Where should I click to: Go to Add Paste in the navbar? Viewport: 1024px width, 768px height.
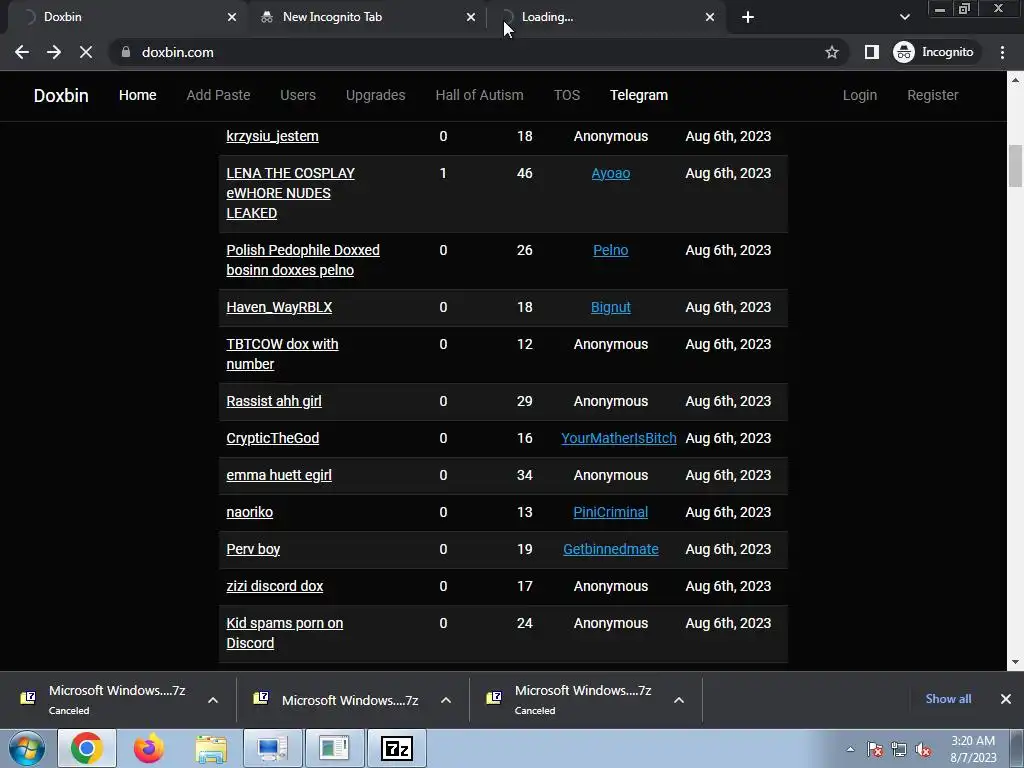click(x=218, y=95)
